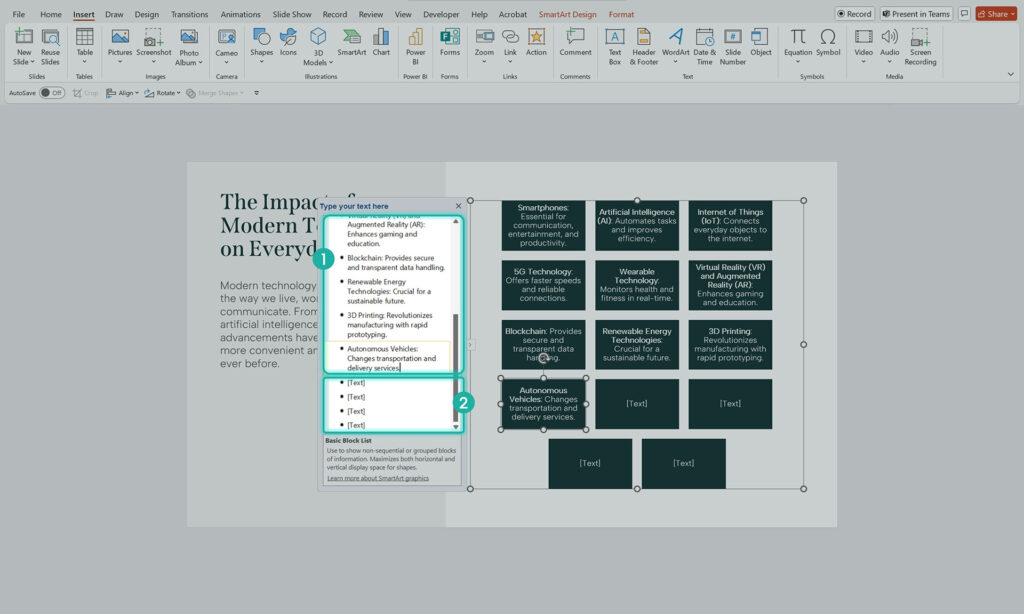Insert a New Slide
Image resolution: width=1024 pixels, height=614 pixels.
[24, 47]
